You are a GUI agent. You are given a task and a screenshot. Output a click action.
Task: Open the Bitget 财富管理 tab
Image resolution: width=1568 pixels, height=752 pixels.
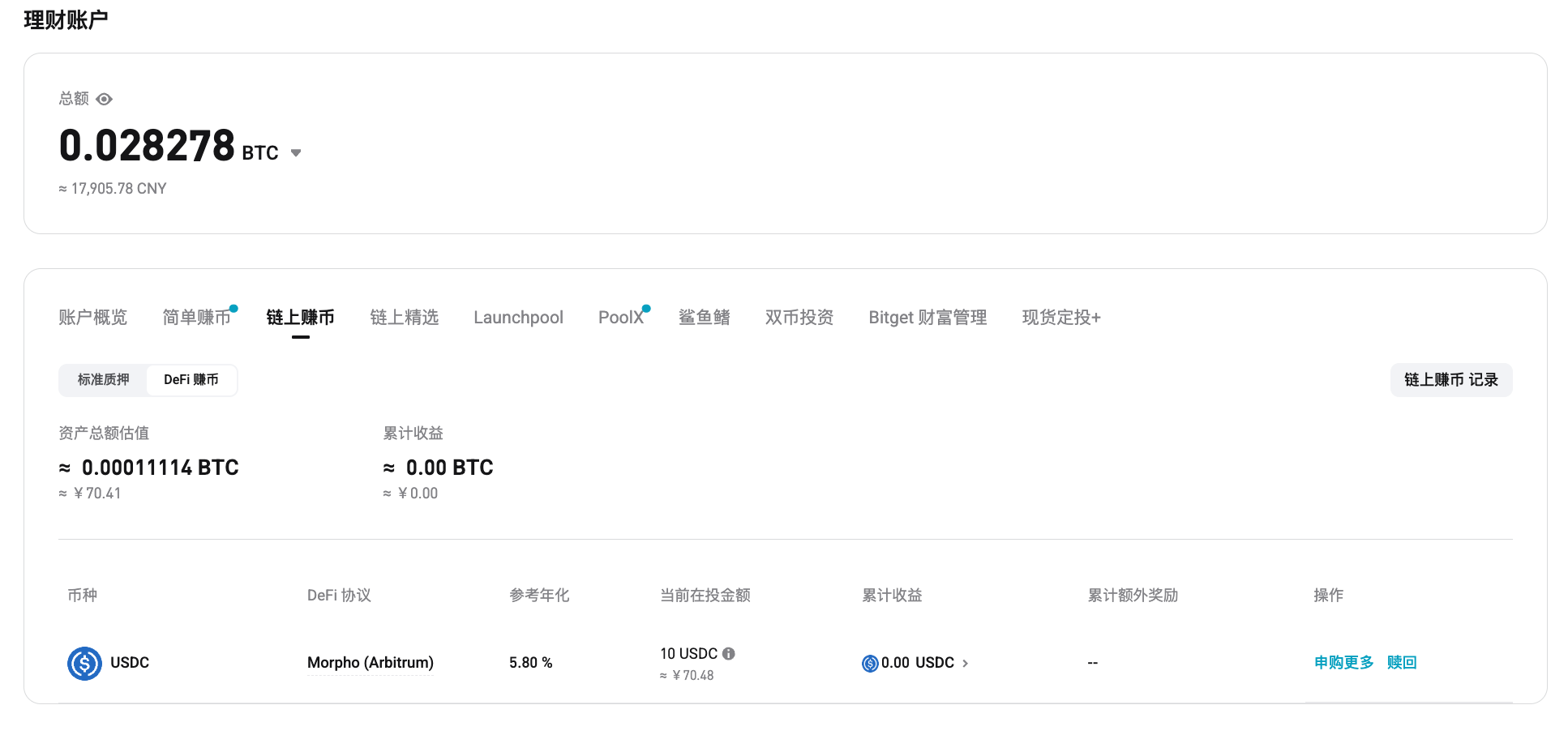tap(927, 317)
